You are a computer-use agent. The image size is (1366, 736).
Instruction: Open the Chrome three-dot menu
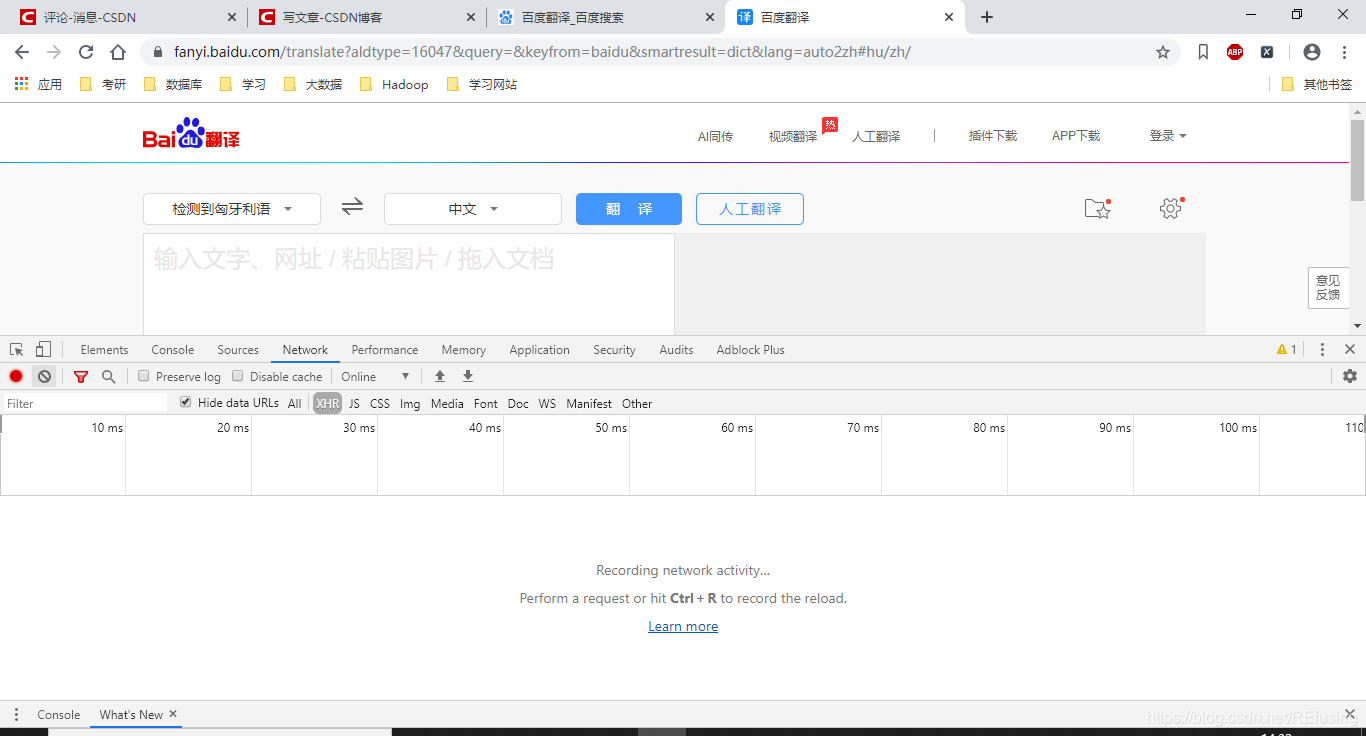point(1344,52)
